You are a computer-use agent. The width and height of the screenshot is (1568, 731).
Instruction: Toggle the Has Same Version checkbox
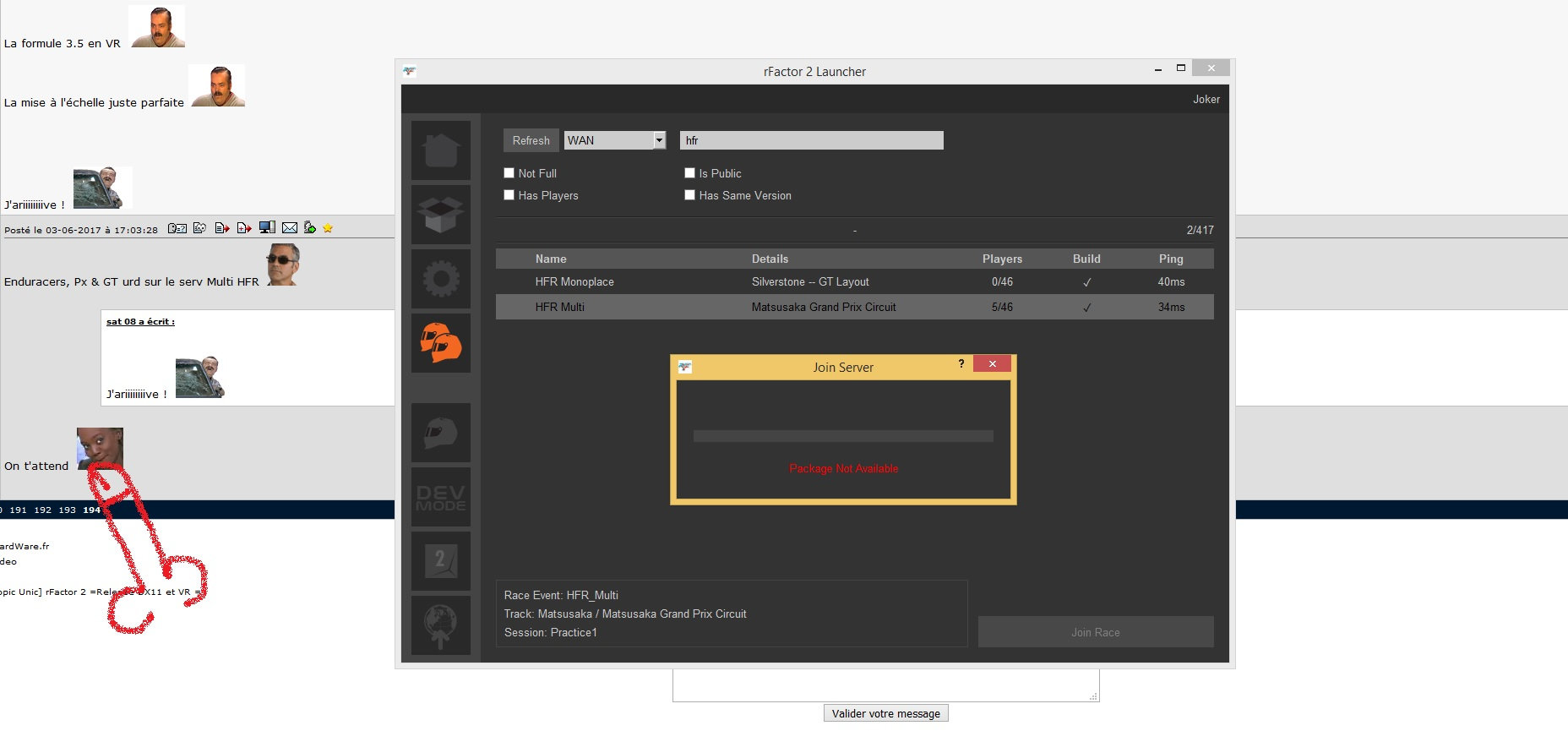(689, 194)
